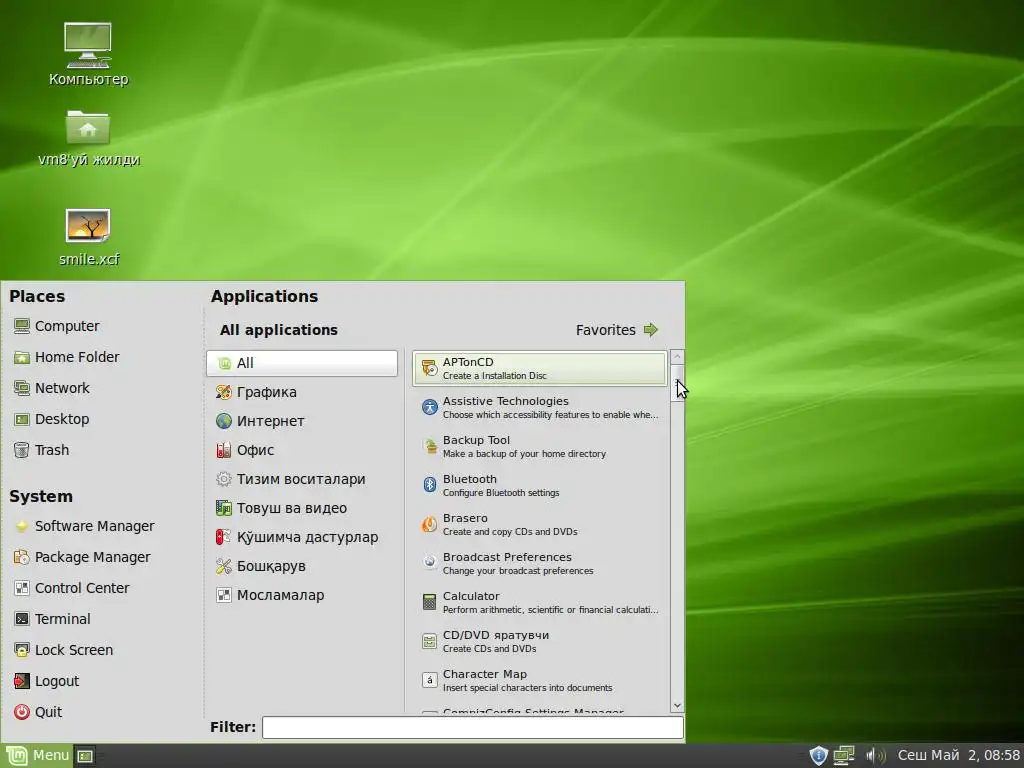Click Lock Screen

point(63,650)
